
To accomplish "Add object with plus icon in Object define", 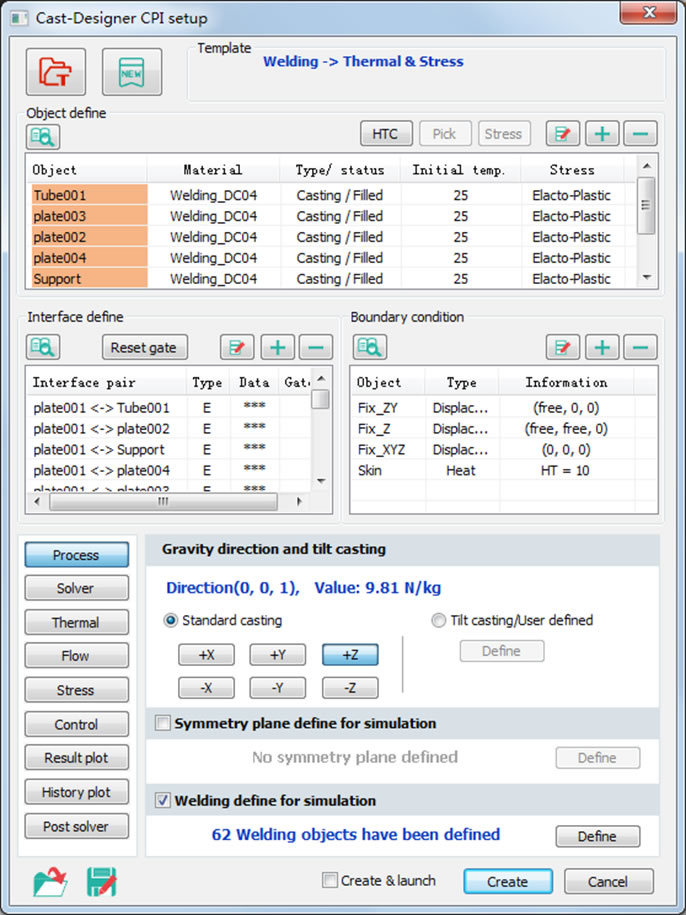I will coord(602,134).
